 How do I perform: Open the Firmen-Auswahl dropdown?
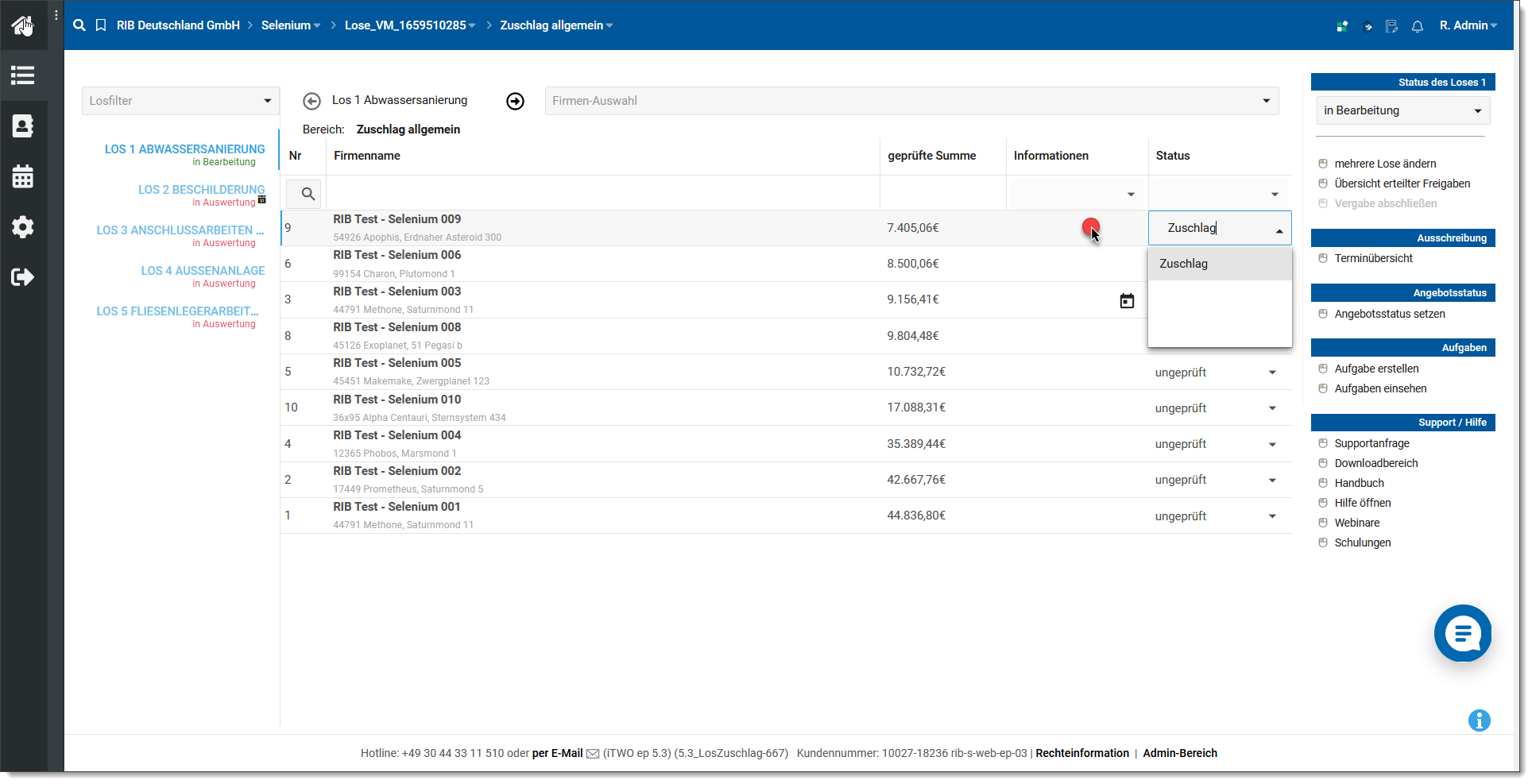pos(911,101)
